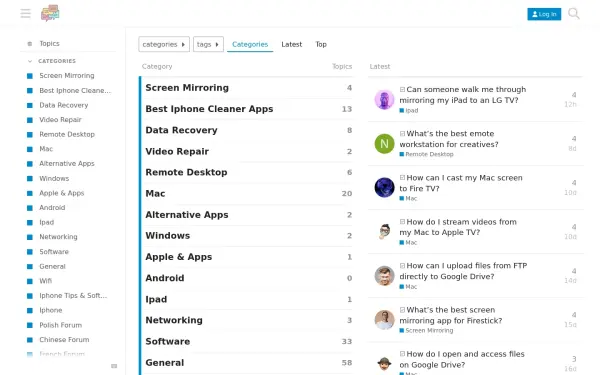Open Iphone Tips & Soft... sidebar link
This screenshot has width=600, height=375.
pyautogui.click(x=73, y=296)
